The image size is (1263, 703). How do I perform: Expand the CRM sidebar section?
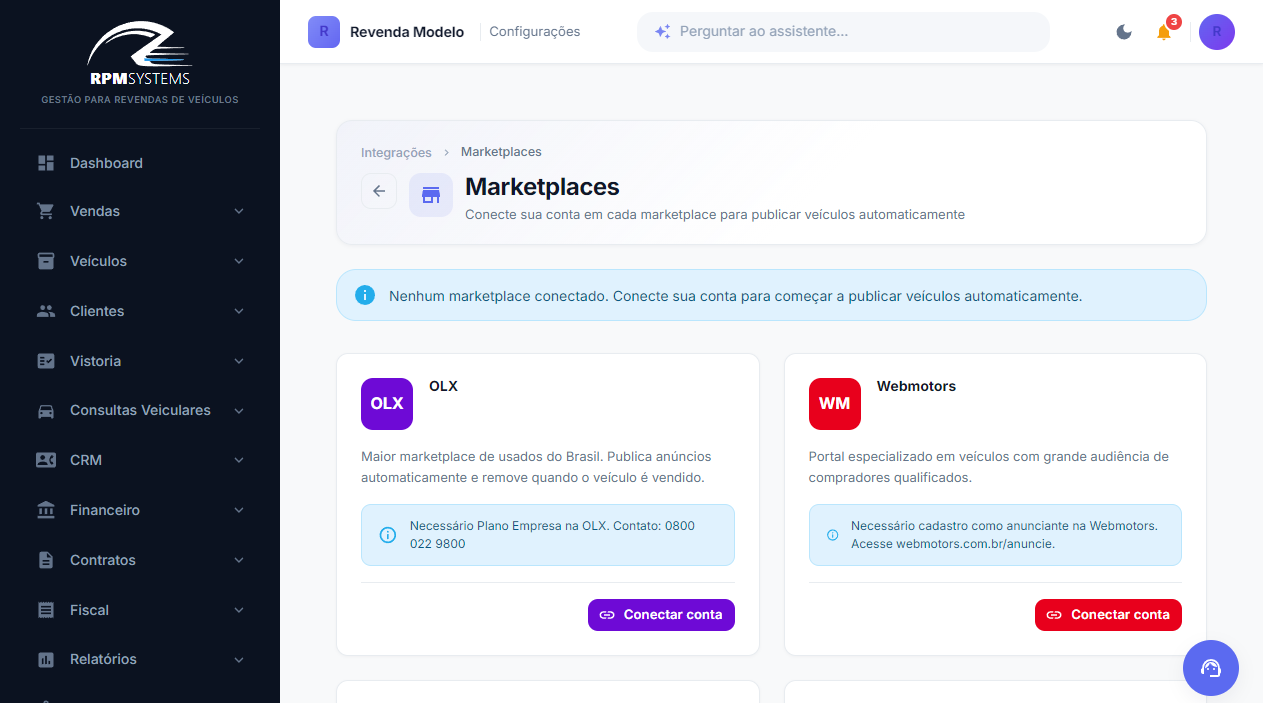click(x=140, y=460)
